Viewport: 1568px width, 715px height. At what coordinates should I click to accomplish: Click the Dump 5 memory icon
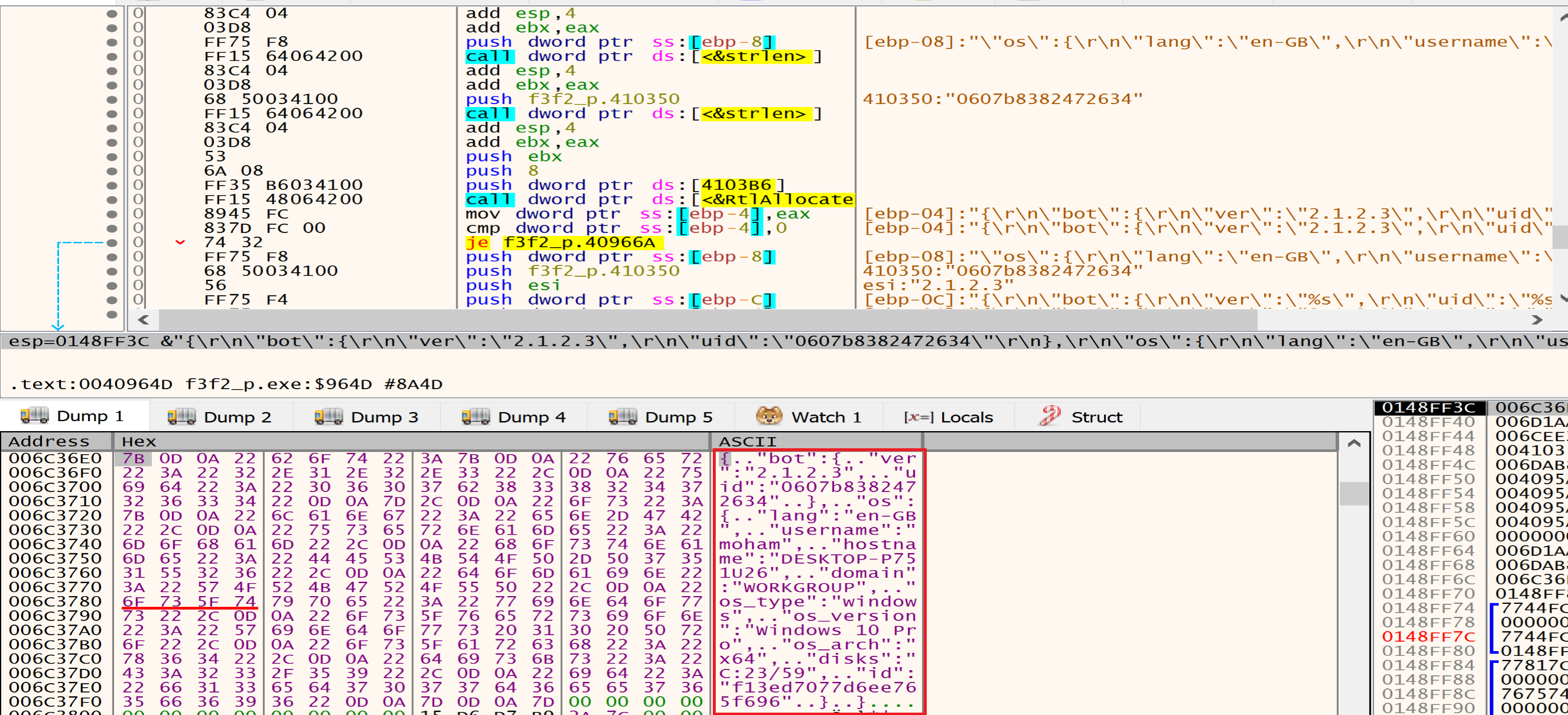pos(622,416)
